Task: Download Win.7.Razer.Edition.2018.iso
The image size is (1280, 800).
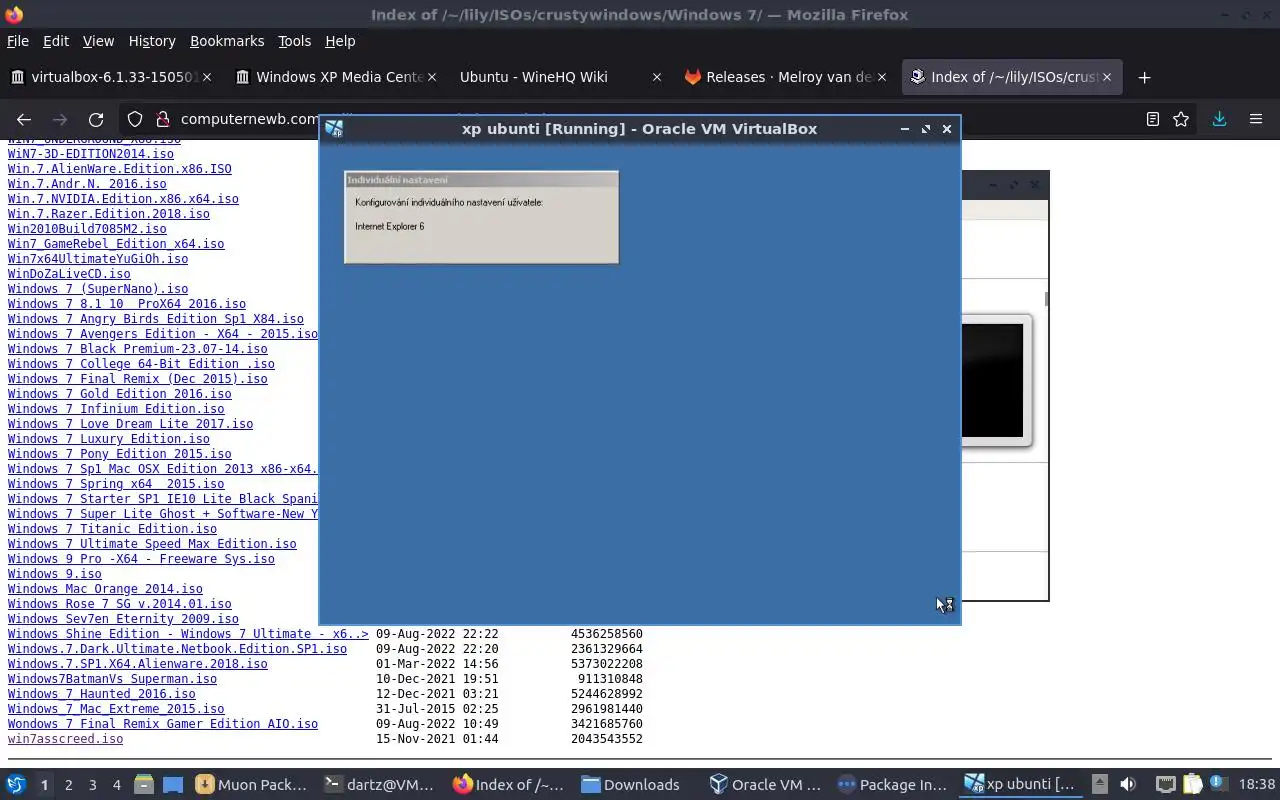Action: pyautogui.click(x=108, y=214)
